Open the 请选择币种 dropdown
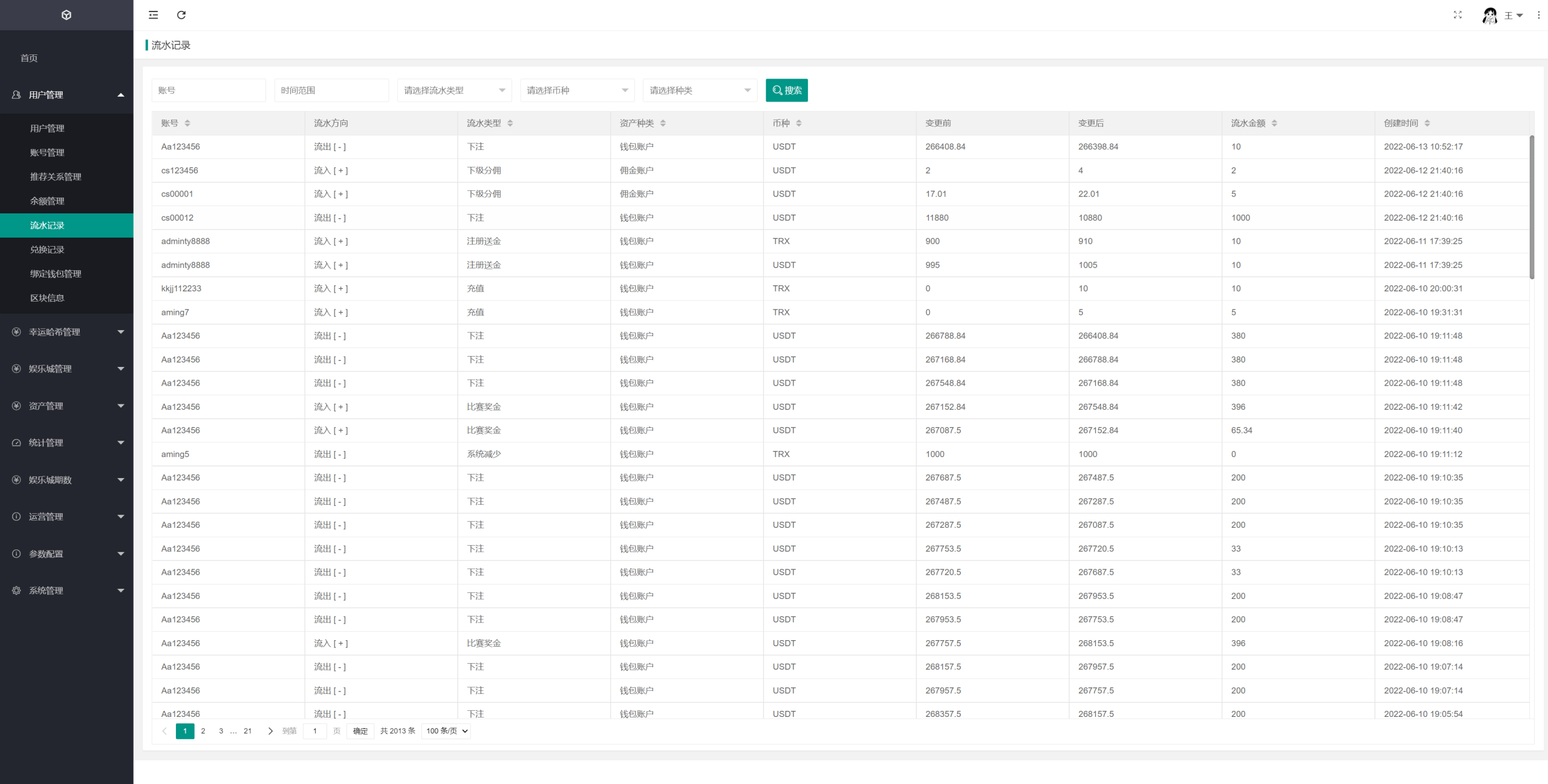1548x784 pixels. [x=577, y=91]
